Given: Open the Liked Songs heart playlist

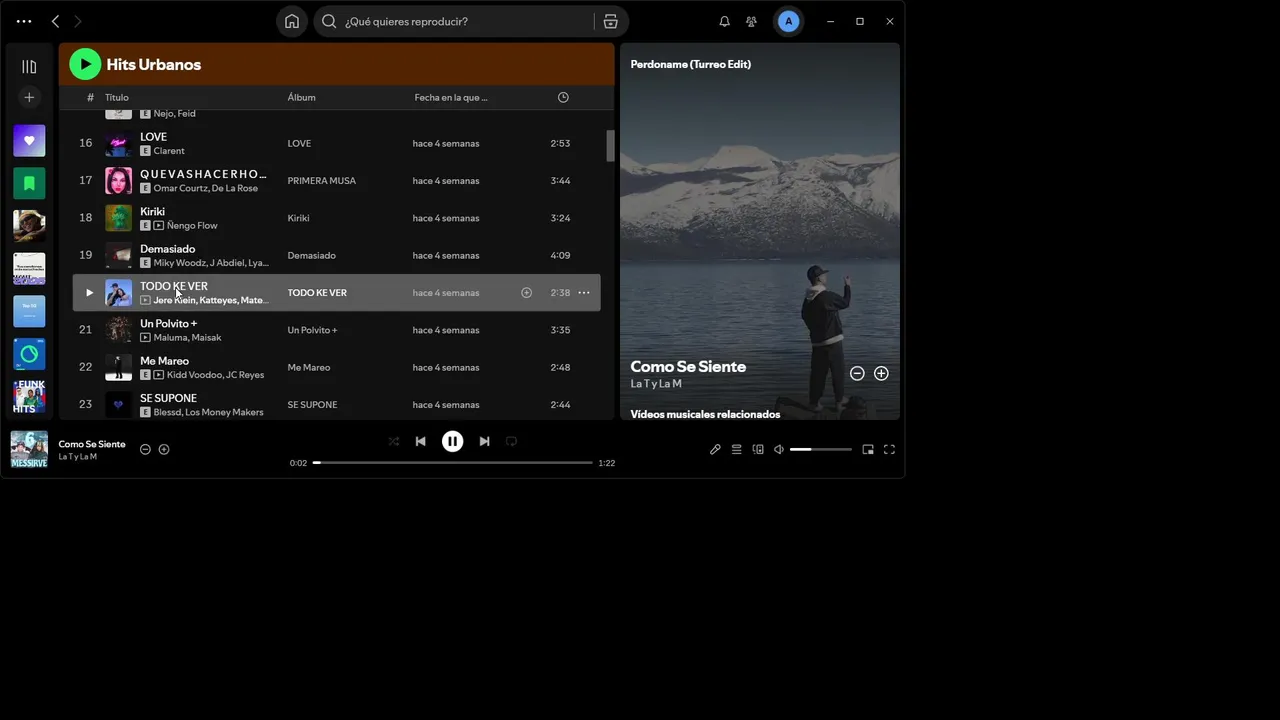Looking at the screenshot, I should point(29,141).
